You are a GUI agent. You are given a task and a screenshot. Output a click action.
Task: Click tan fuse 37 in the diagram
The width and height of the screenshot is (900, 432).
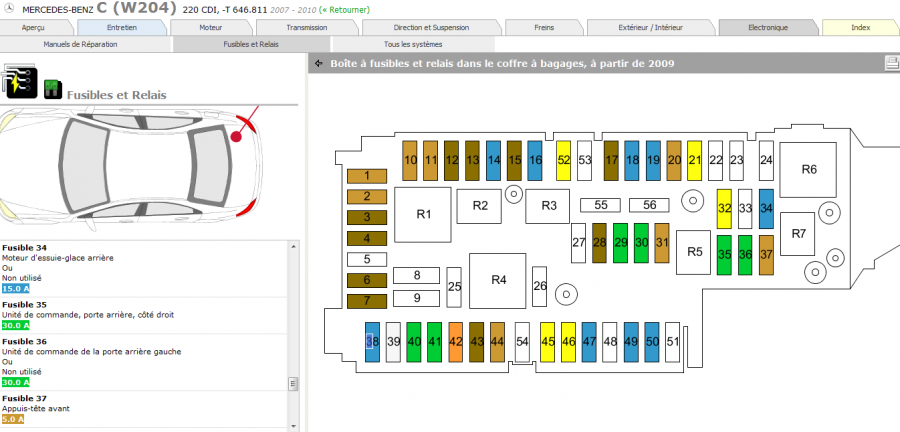click(766, 255)
